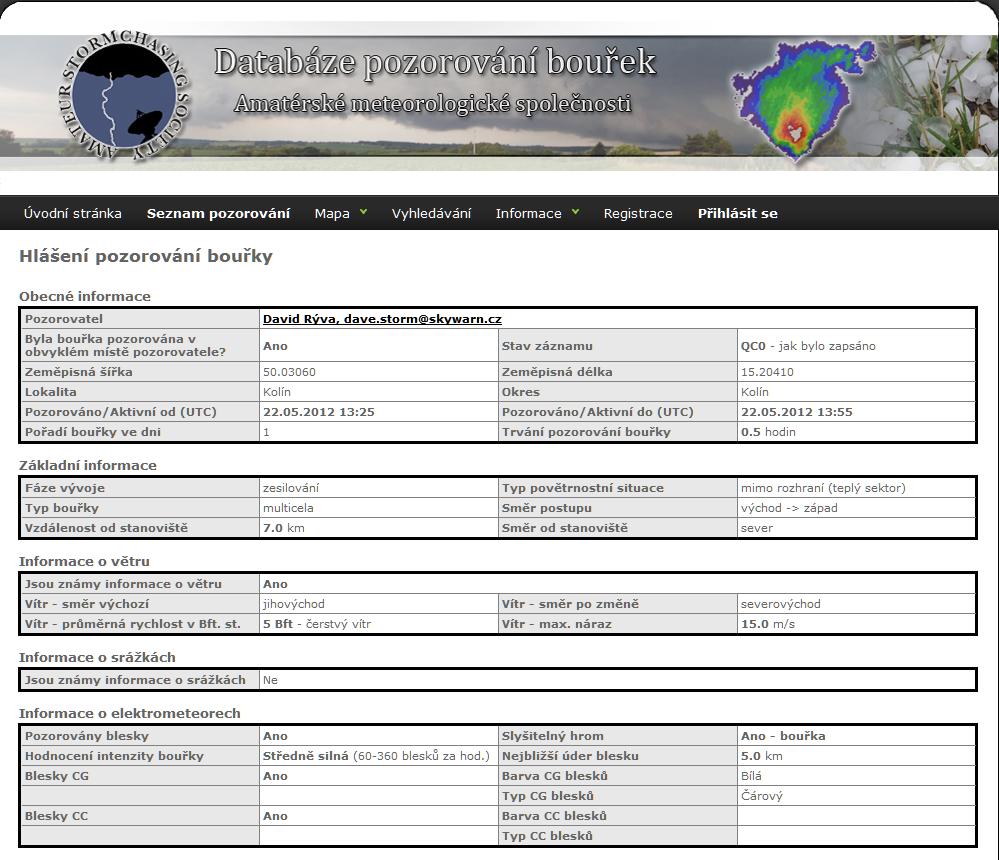Click the Typ bouřky value multicela
Viewport: 999px width, 860px height.
coord(288,508)
